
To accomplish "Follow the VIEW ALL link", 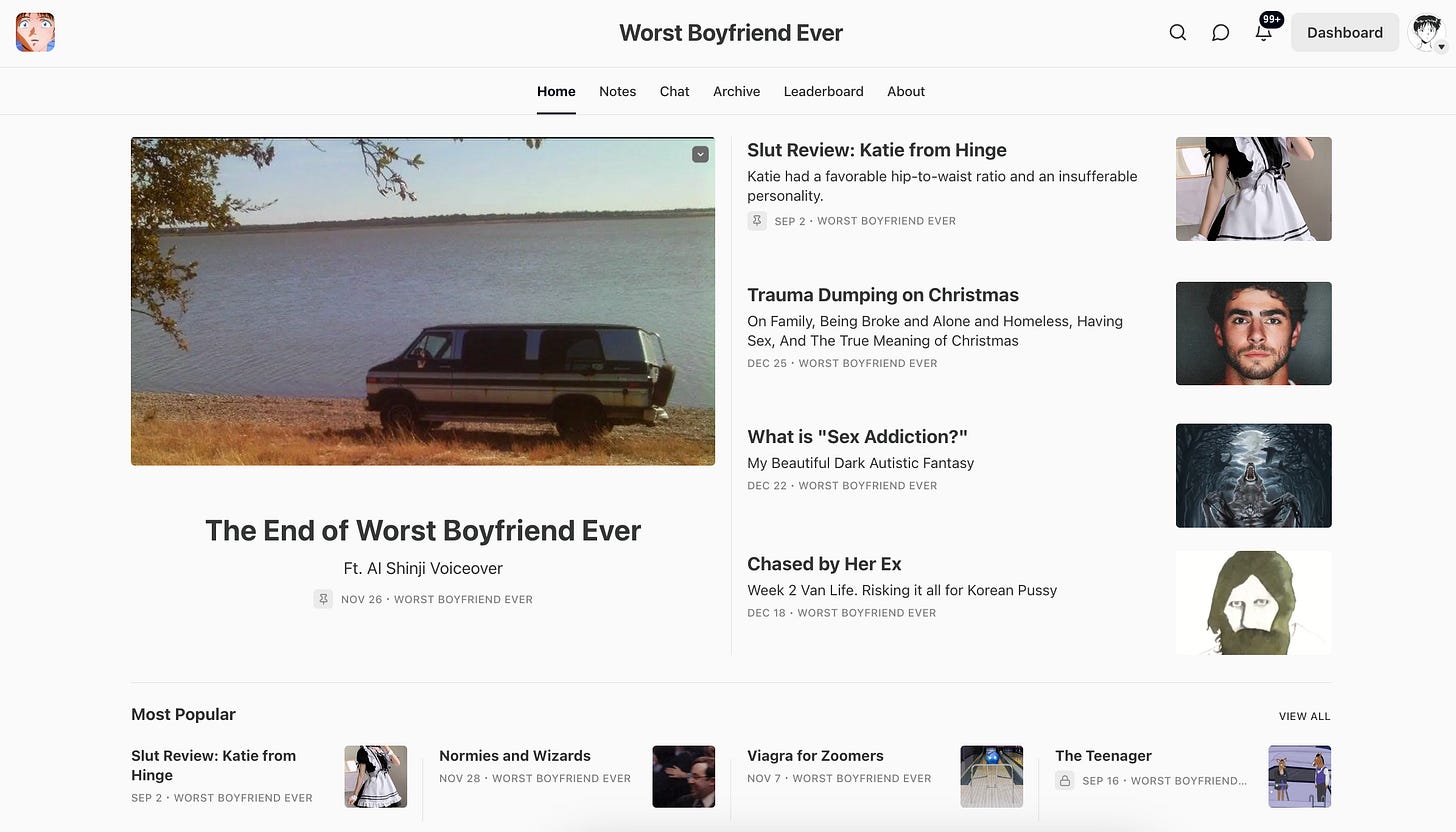I will coord(1304,716).
